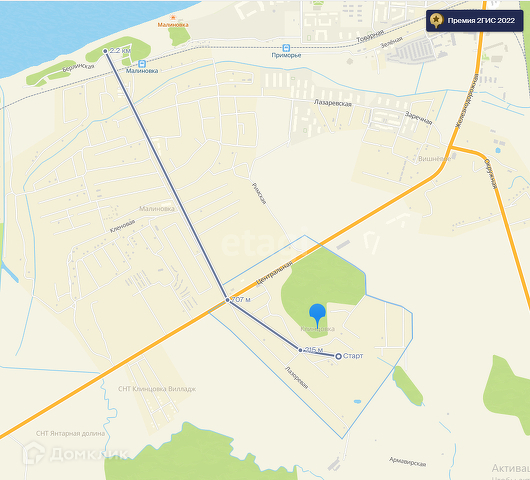The image size is (530, 480).
Task: Click the Домклик house logo icon
Action: [x=33, y=453]
